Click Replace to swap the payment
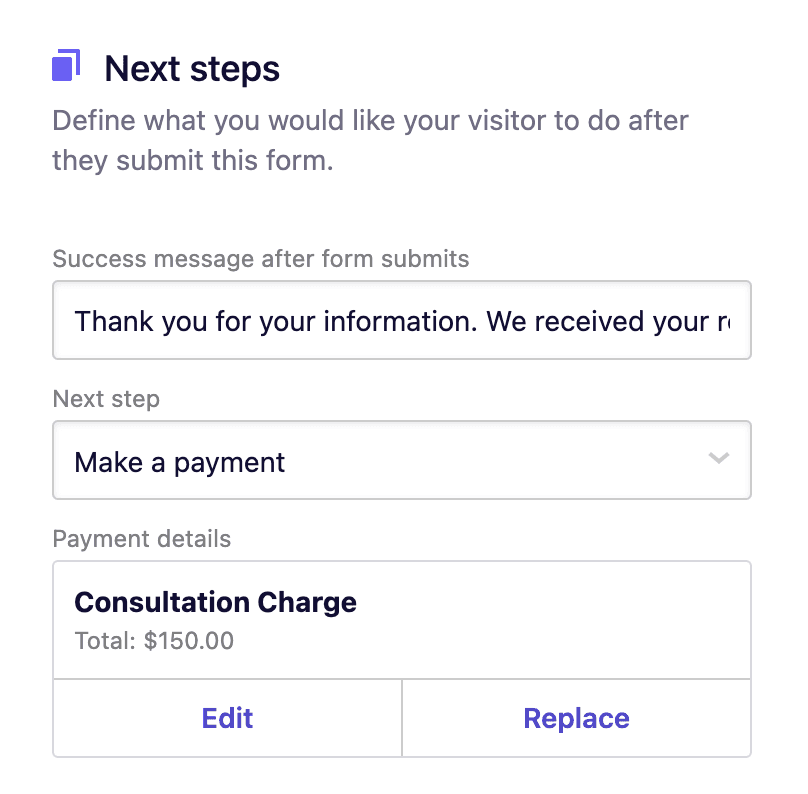This screenshot has height=794, width=808. click(576, 718)
